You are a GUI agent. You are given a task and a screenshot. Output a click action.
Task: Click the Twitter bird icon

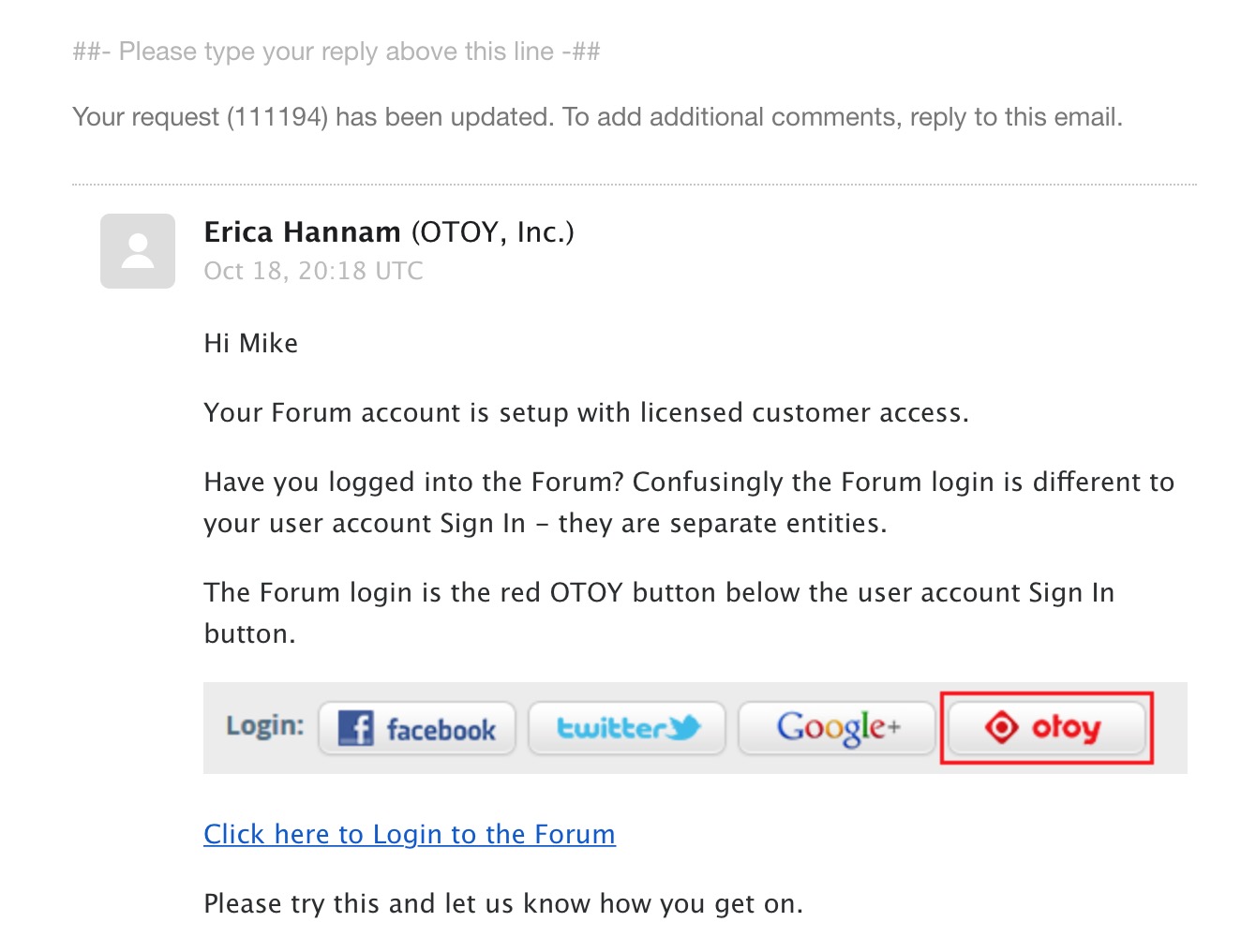coord(685,727)
